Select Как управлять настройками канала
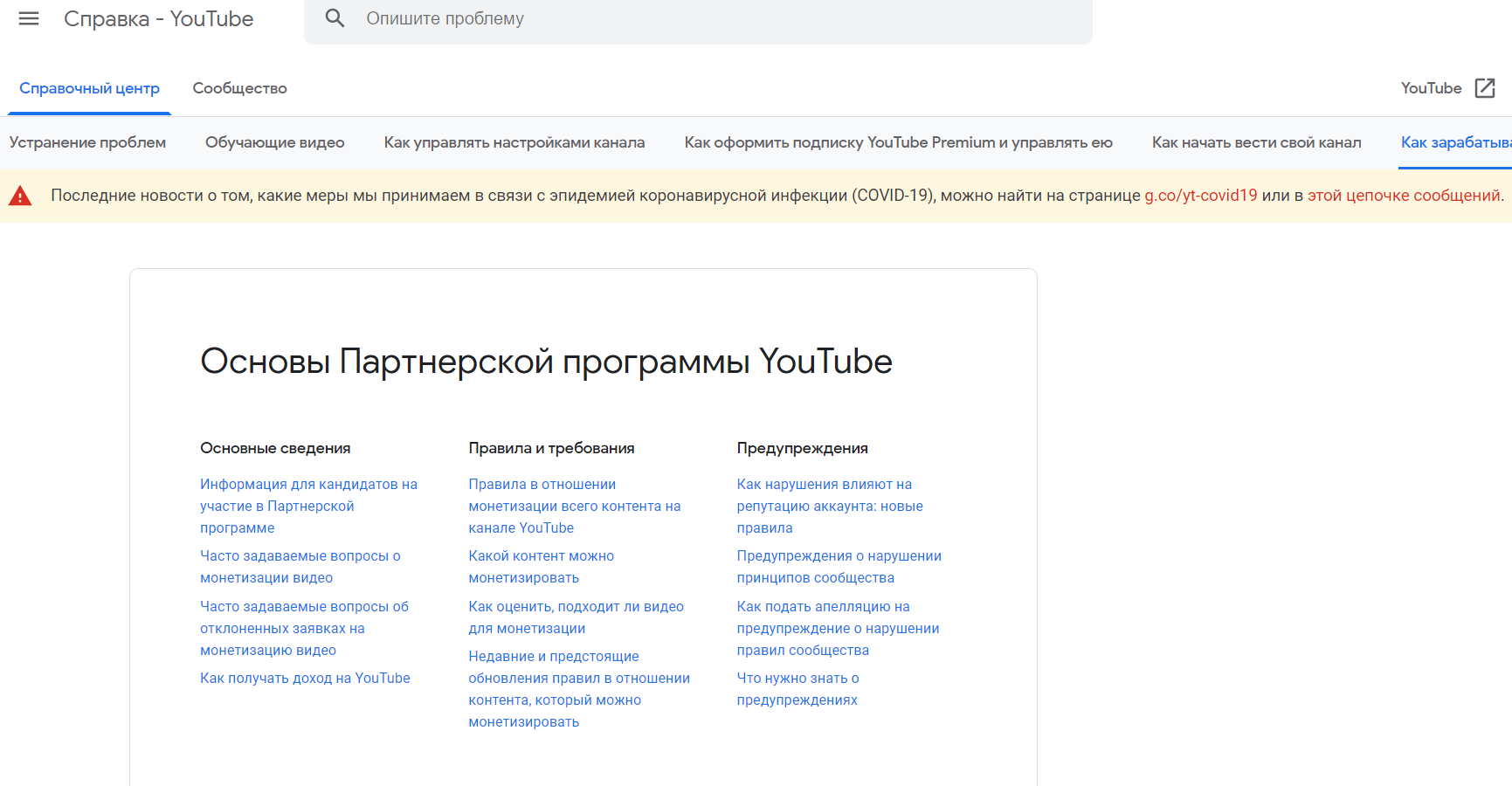Viewport: 1512px width, 786px height. [x=514, y=142]
